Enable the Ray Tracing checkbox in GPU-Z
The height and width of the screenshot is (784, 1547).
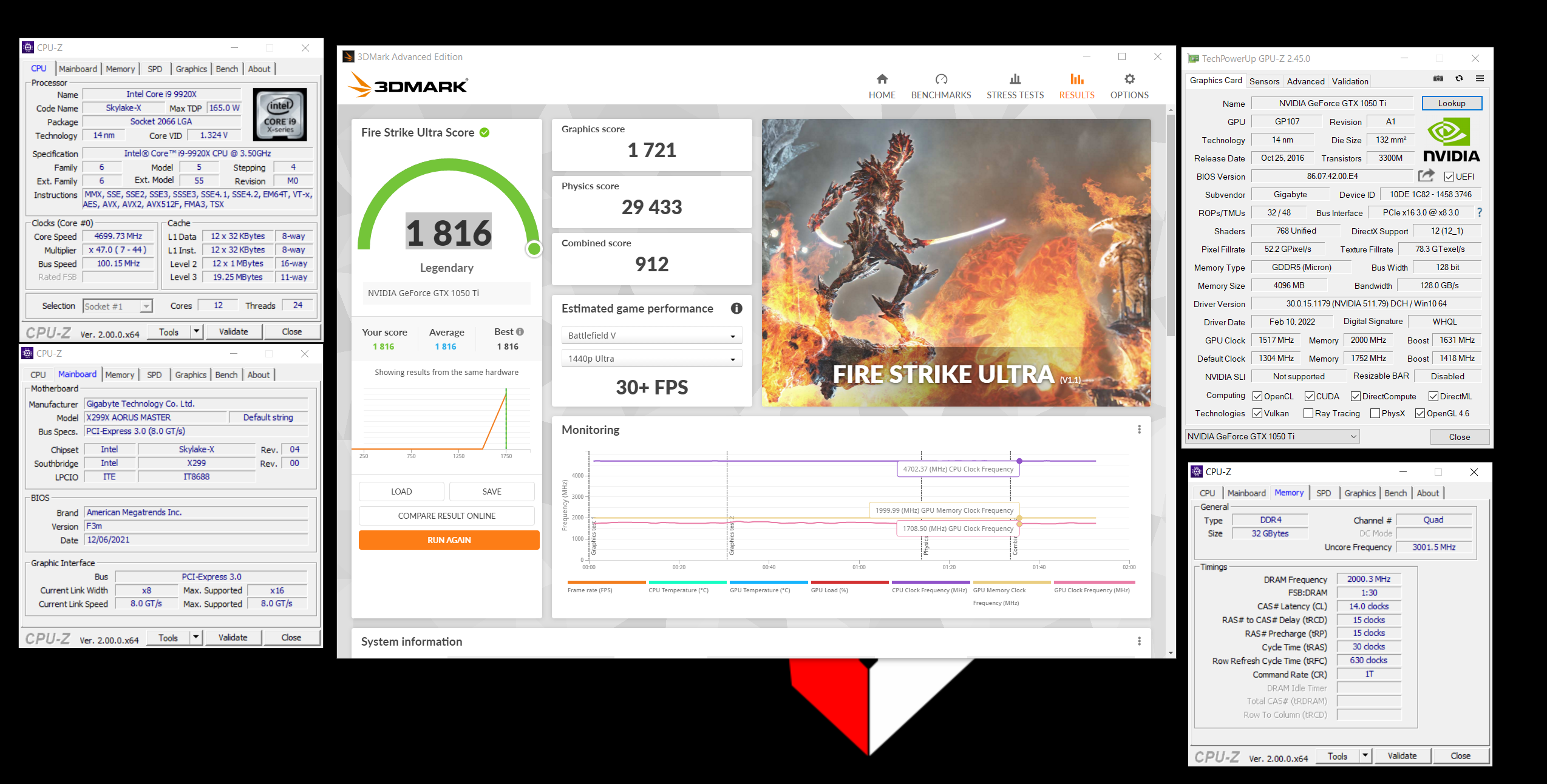[x=1308, y=413]
